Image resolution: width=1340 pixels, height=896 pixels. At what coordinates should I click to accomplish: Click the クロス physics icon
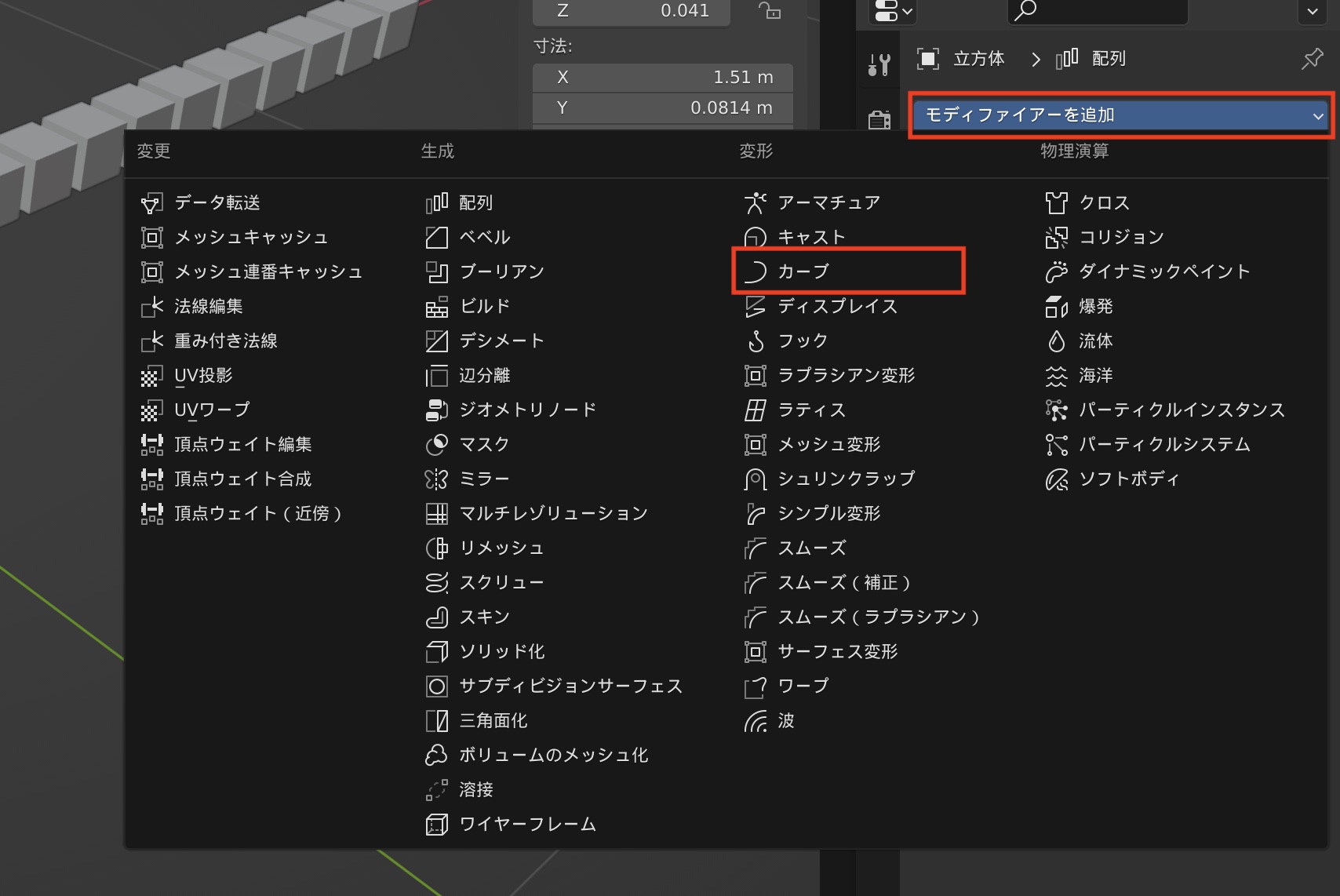[x=1056, y=203]
